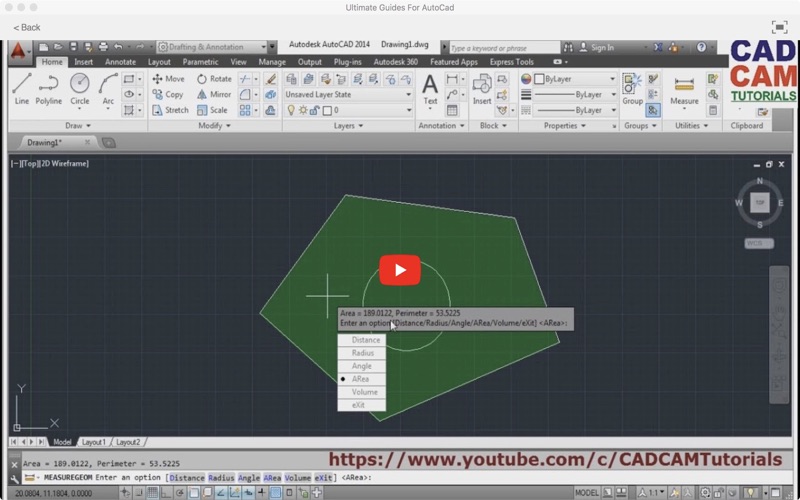
Task: Expand the Layers panel
Action: pos(348,126)
